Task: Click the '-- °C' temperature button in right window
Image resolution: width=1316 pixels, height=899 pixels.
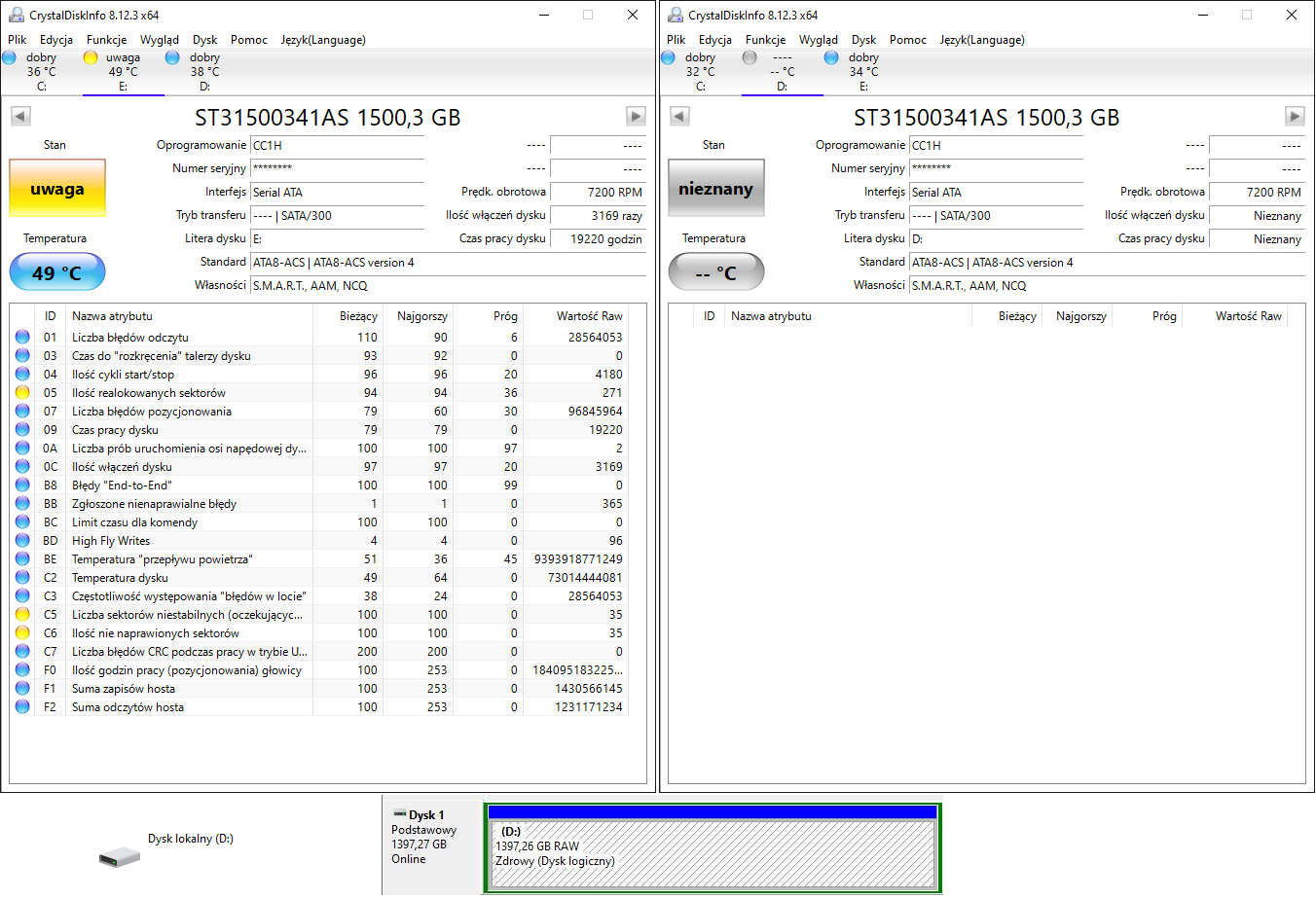Action: pyautogui.click(x=716, y=272)
